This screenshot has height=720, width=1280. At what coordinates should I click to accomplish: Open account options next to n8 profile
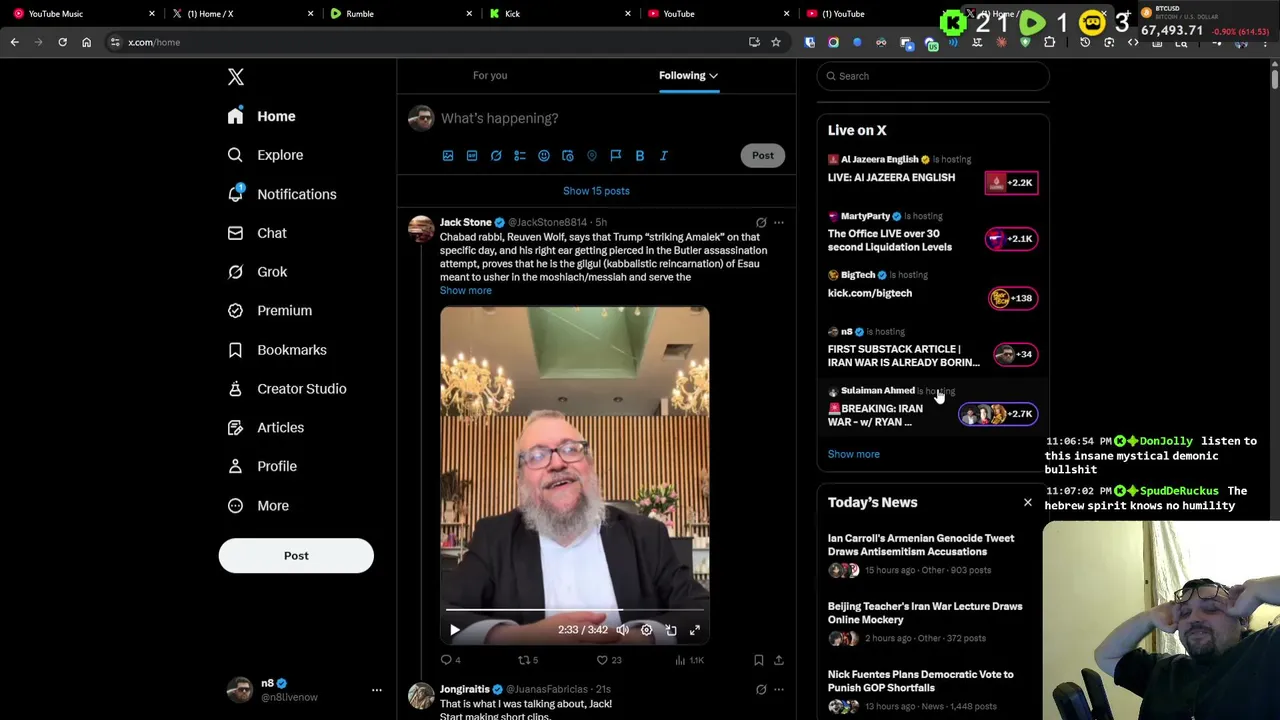tap(377, 690)
